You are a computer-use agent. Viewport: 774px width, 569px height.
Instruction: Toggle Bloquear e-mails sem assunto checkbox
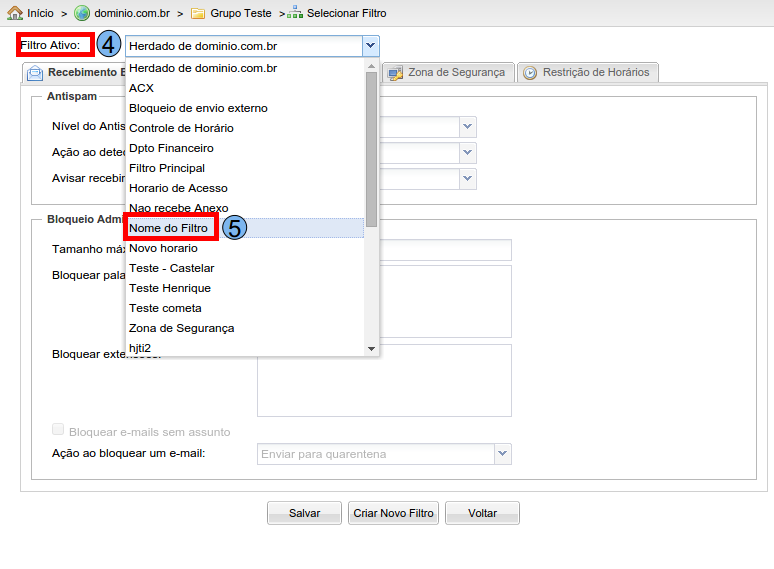(x=58, y=430)
